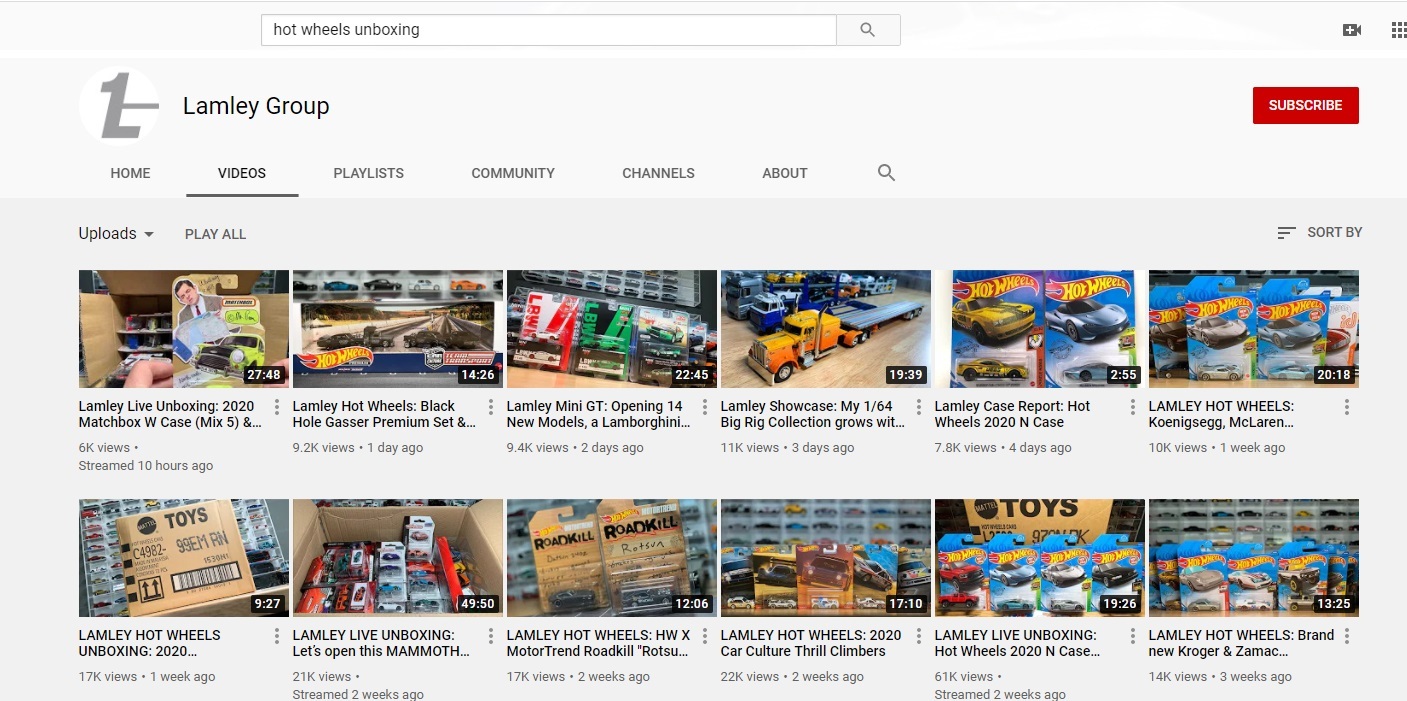Open title 'Lamley Mini GT: Opening 14 New Models'
Viewport: 1407px width, 701px height.
coord(598,414)
